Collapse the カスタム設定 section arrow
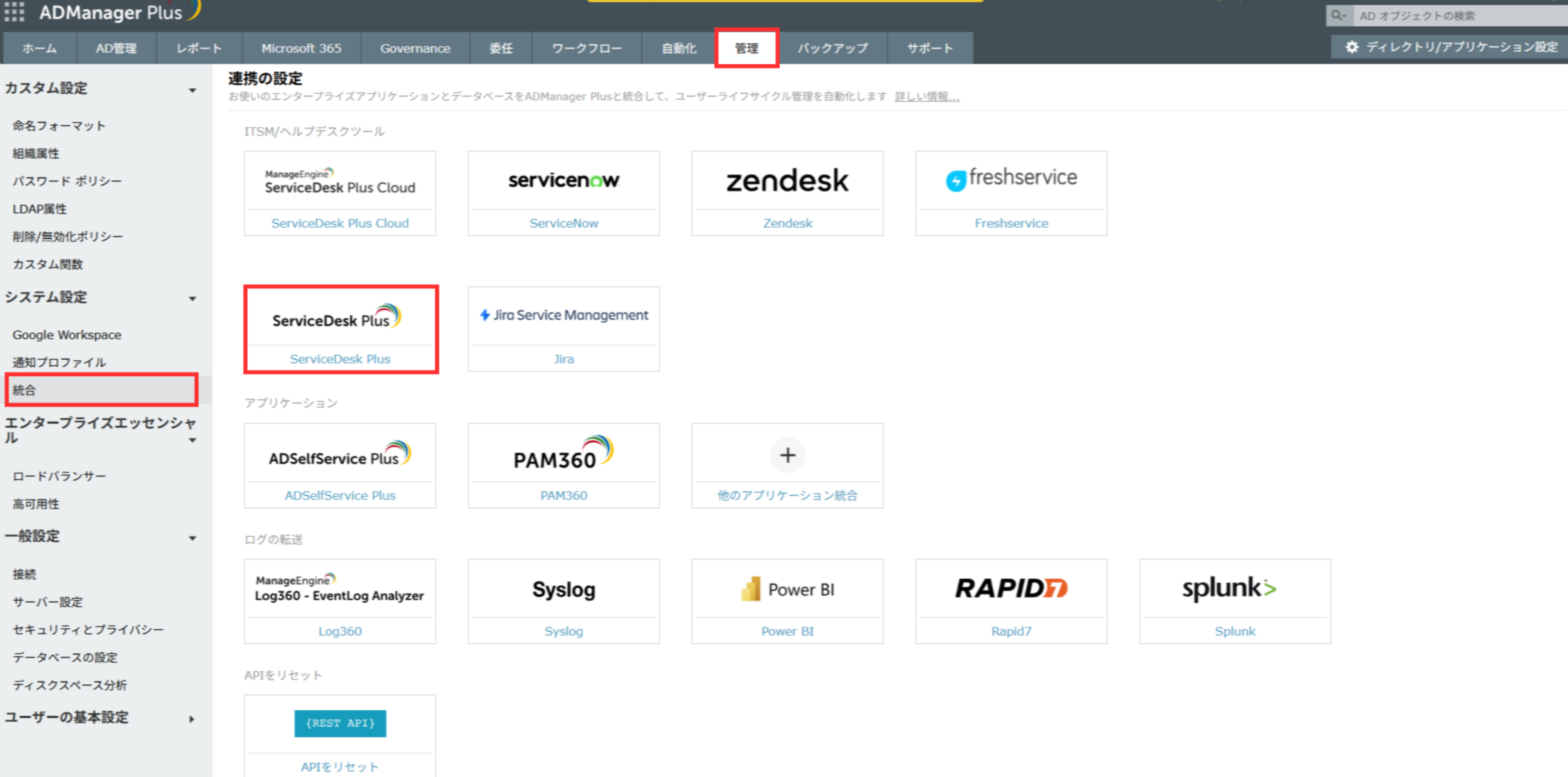Screen dimensions: 1568x777 tap(193, 90)
